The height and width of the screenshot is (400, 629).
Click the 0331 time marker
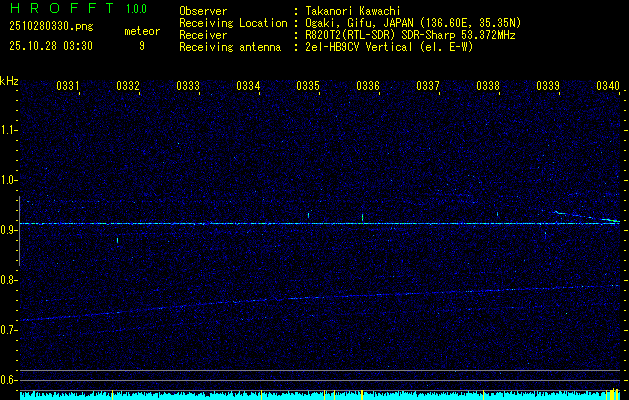(68, 86)
